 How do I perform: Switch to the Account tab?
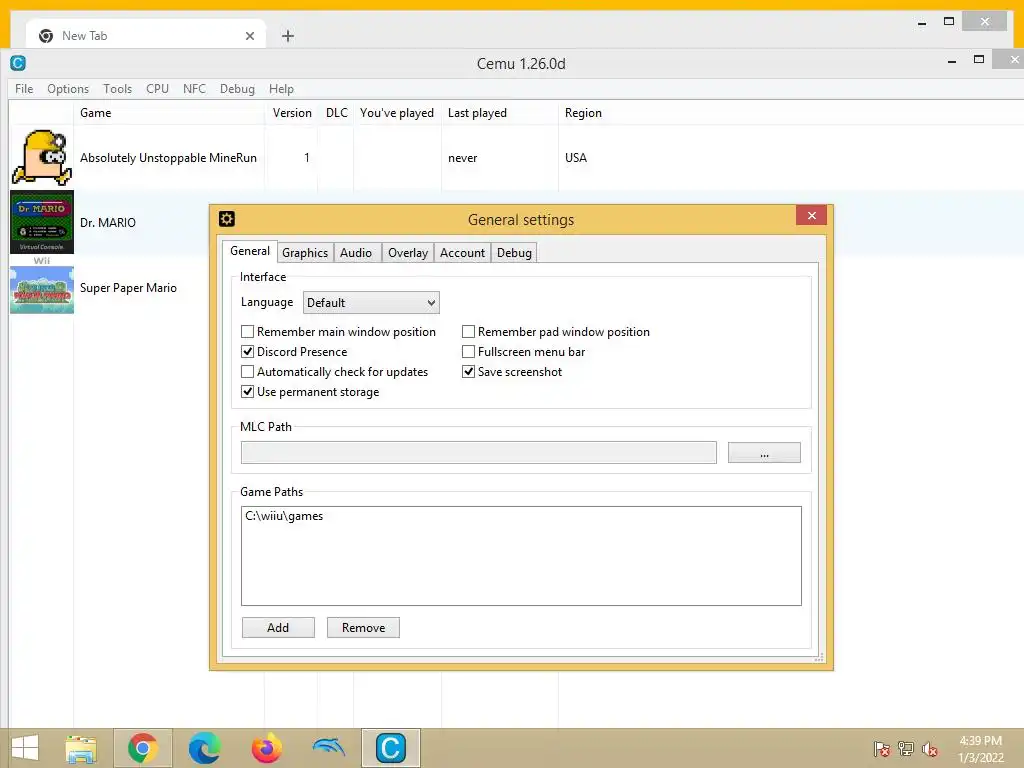coord(462,253)
